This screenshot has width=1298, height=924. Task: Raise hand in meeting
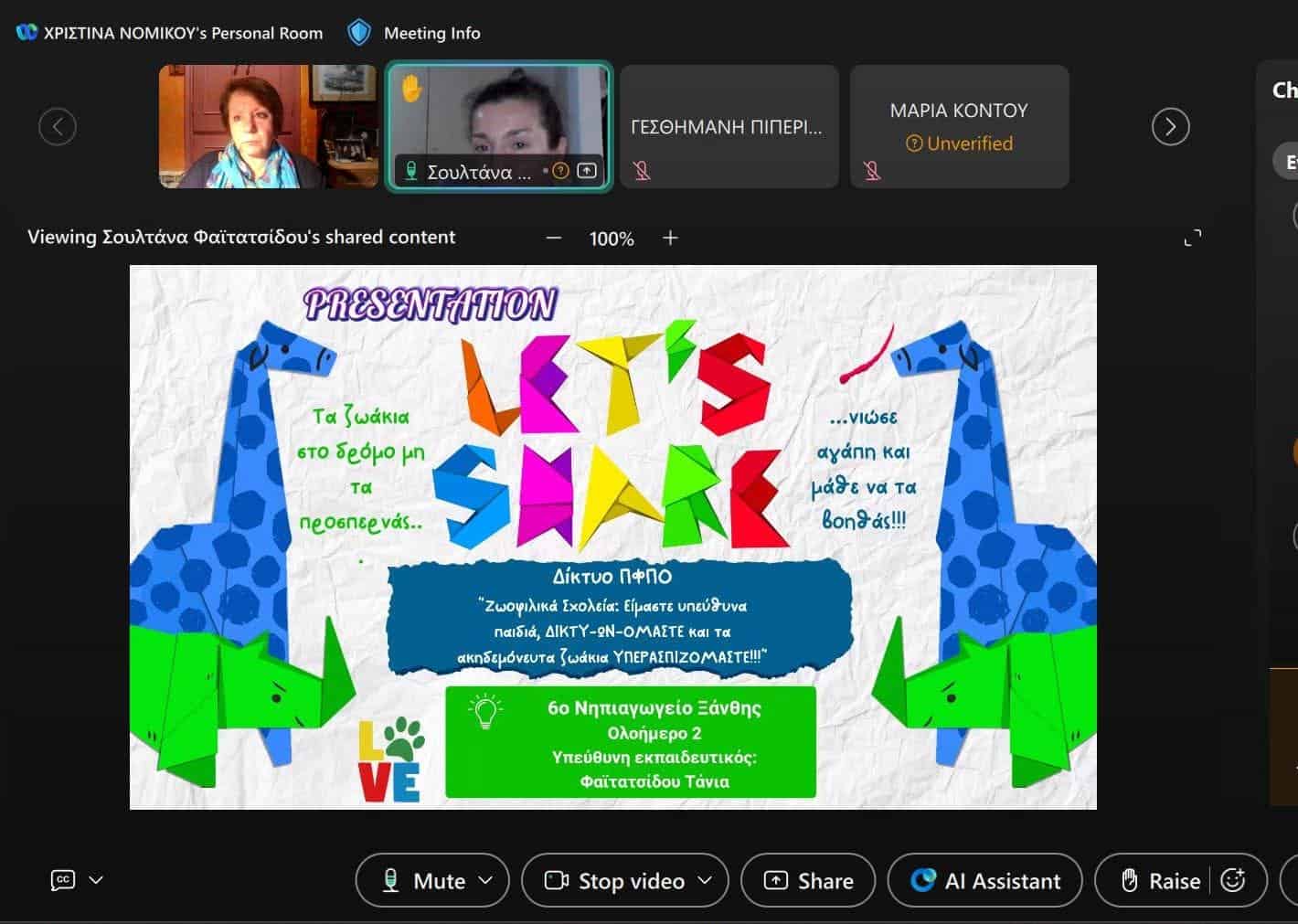click(1160, 881)
